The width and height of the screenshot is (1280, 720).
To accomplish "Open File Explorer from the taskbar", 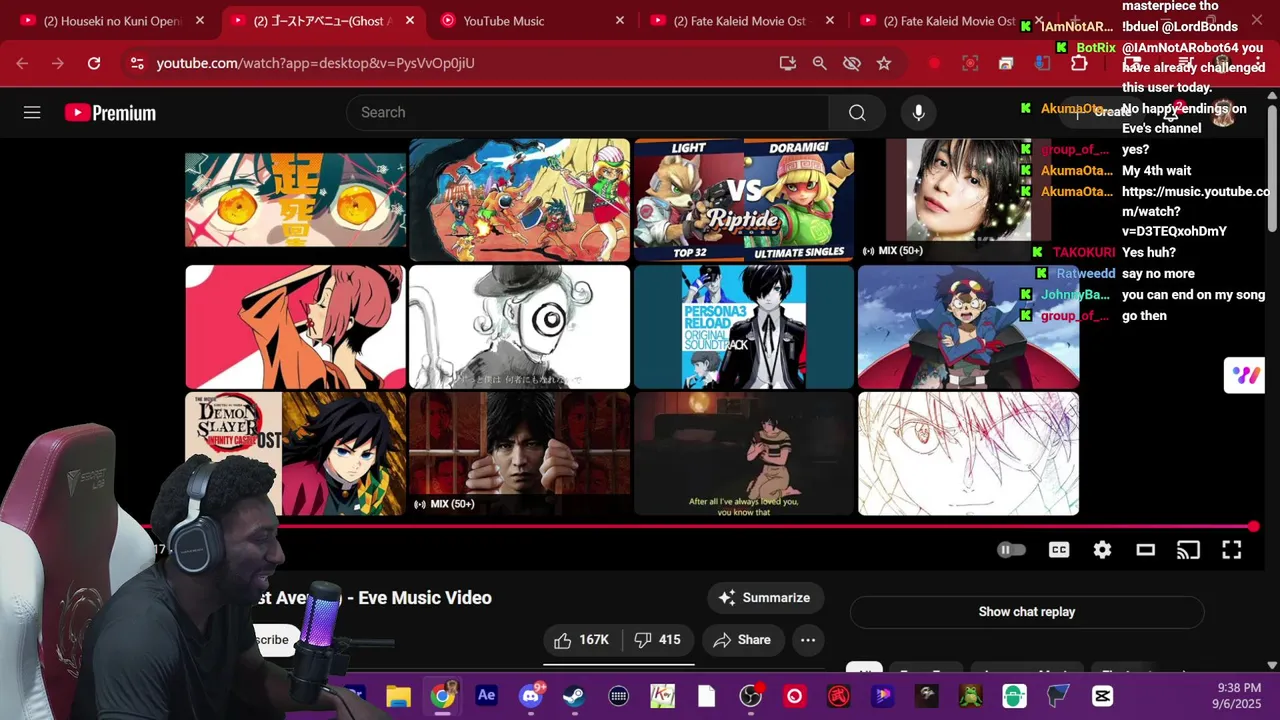I will pos(398,696).
